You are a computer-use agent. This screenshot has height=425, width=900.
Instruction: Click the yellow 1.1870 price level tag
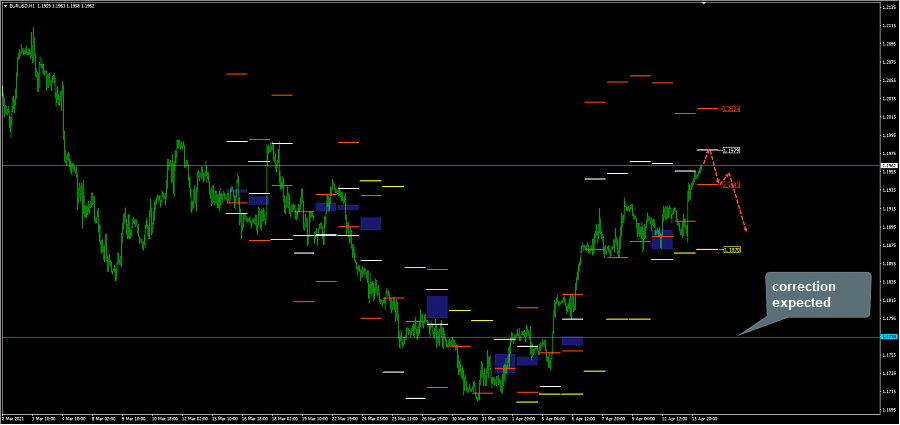(731, 249)
